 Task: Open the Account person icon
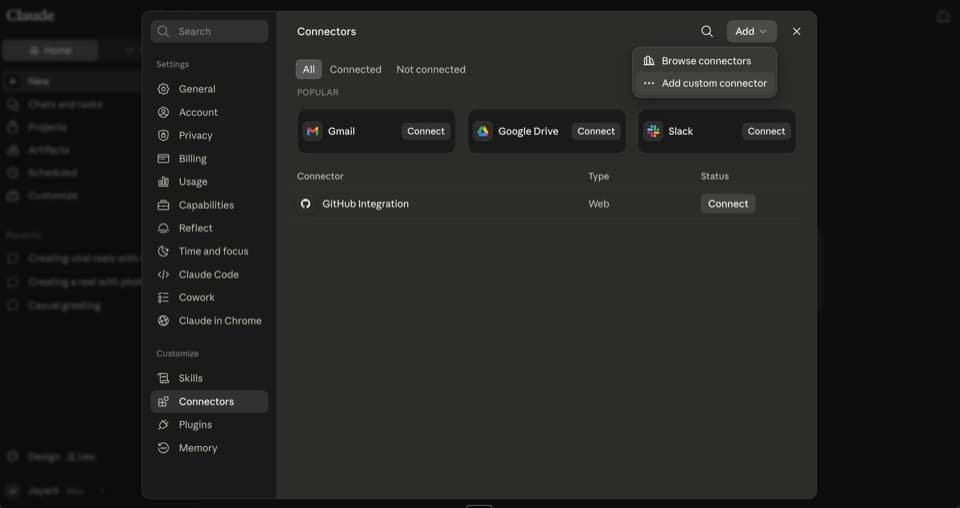coord(163,112)
